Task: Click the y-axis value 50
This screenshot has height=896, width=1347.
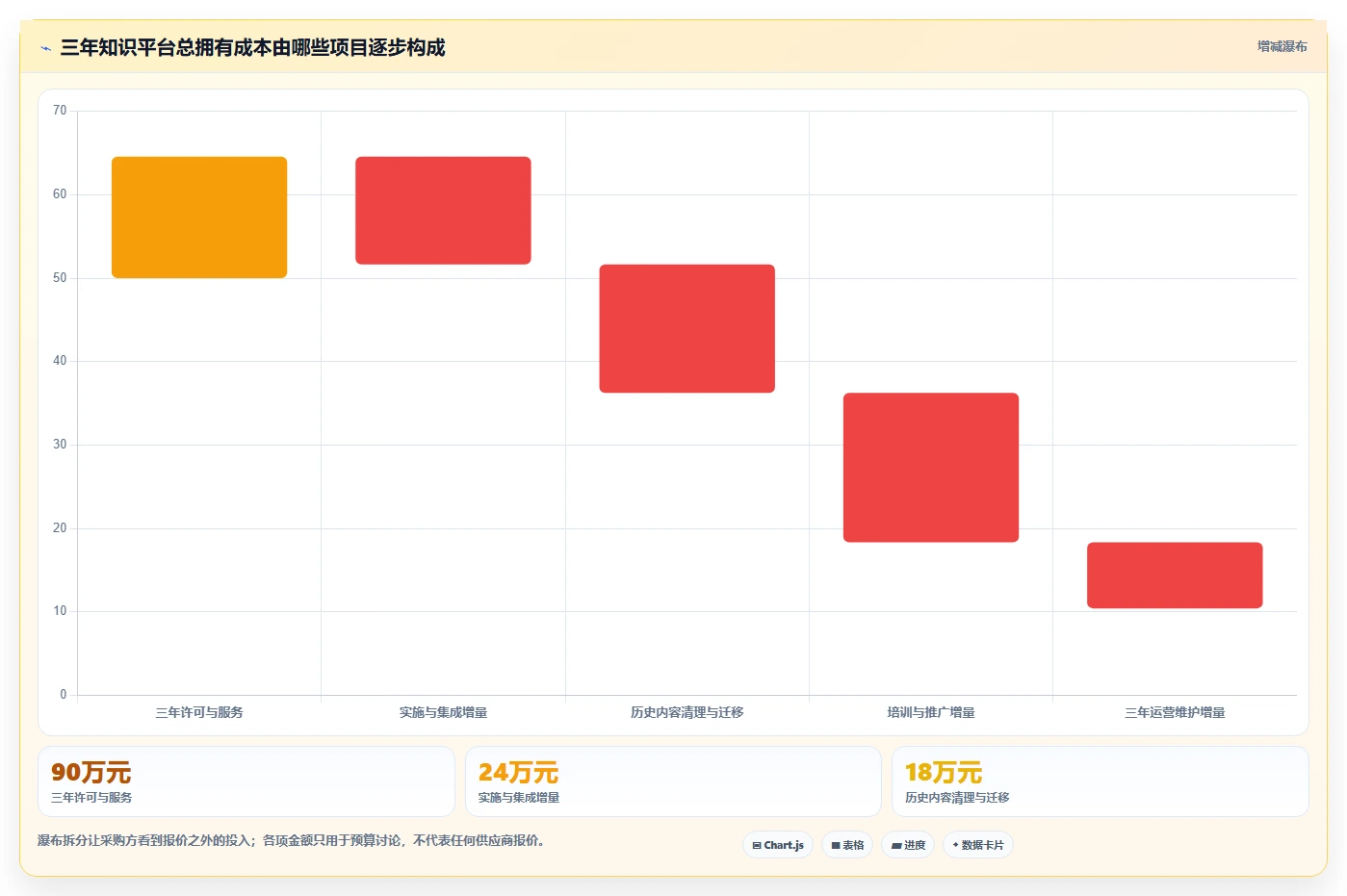Action: 60,278
